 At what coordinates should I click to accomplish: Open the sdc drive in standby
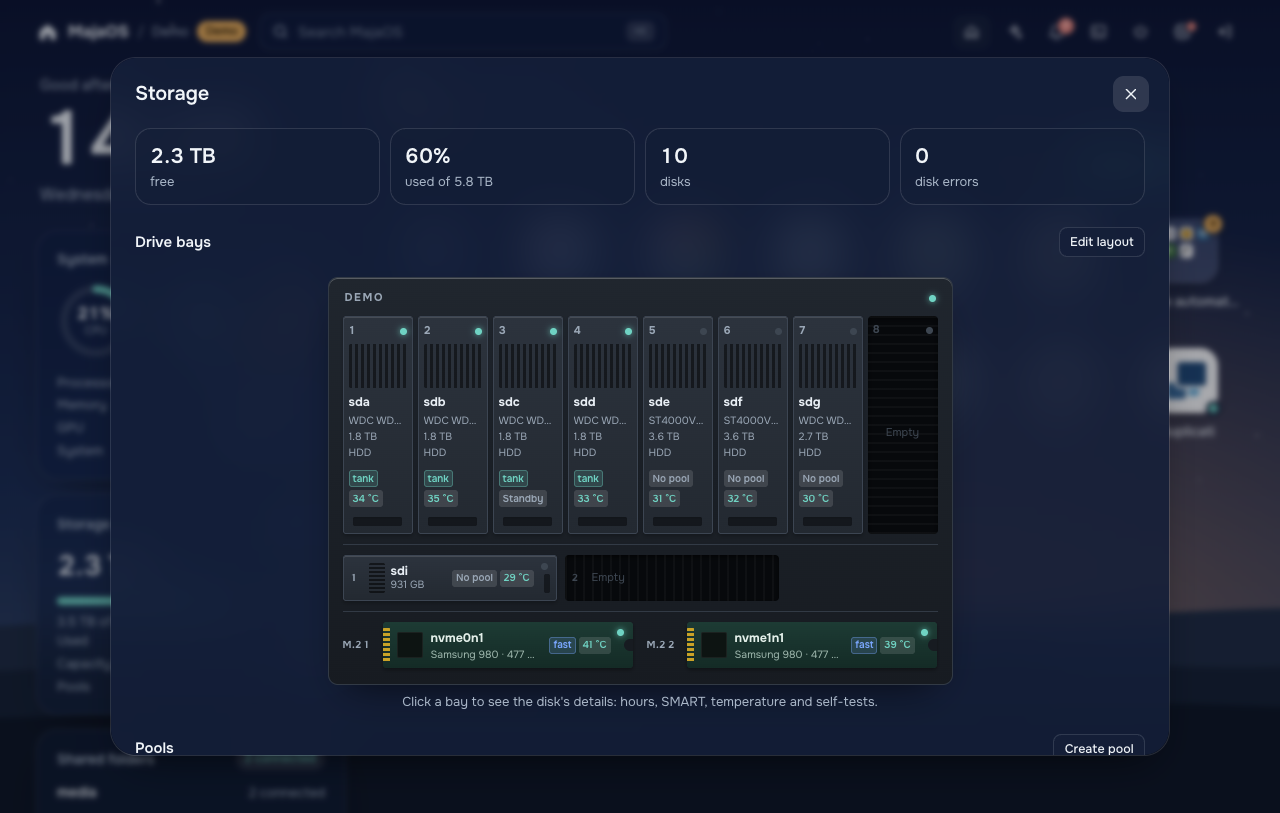point(528,425)
